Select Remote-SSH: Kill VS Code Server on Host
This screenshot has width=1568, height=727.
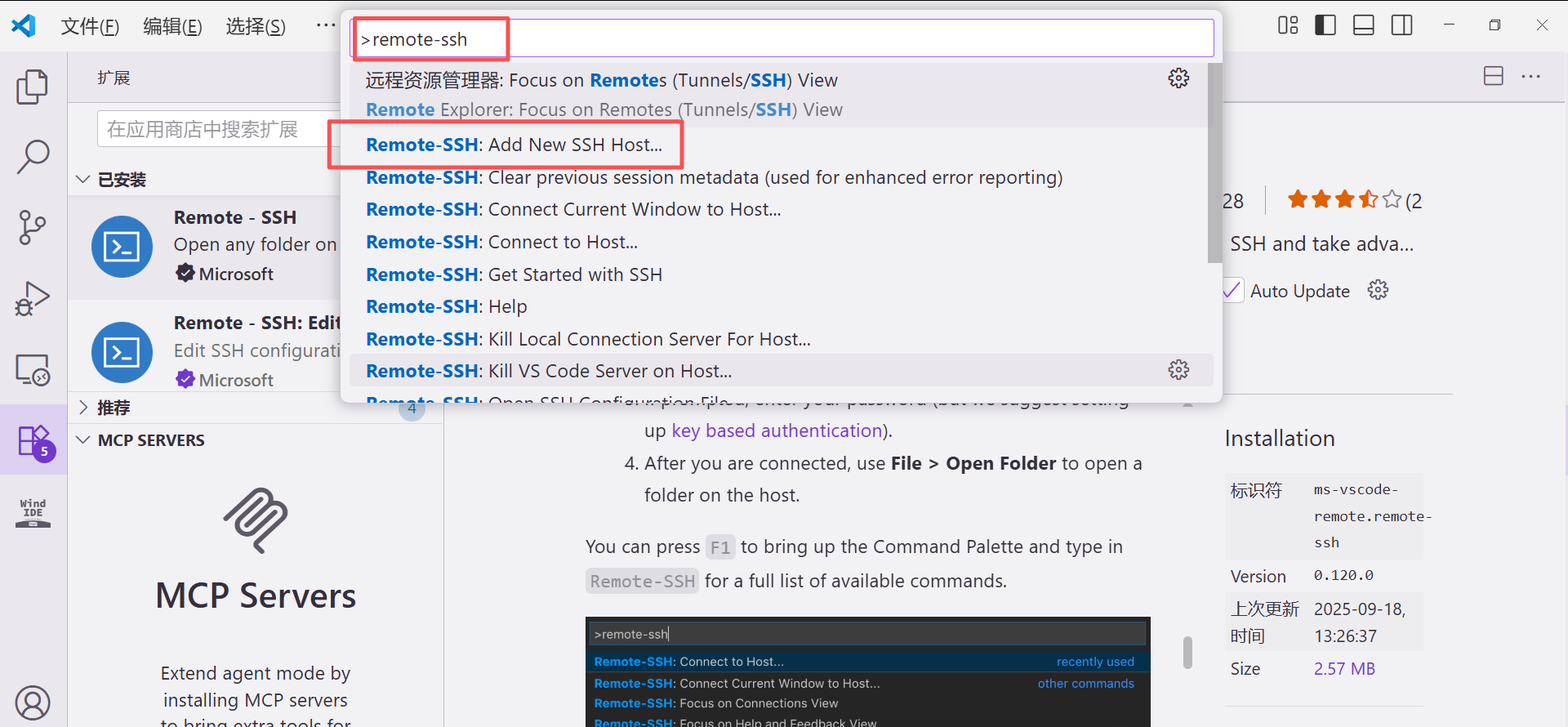[x=781, y=371]
